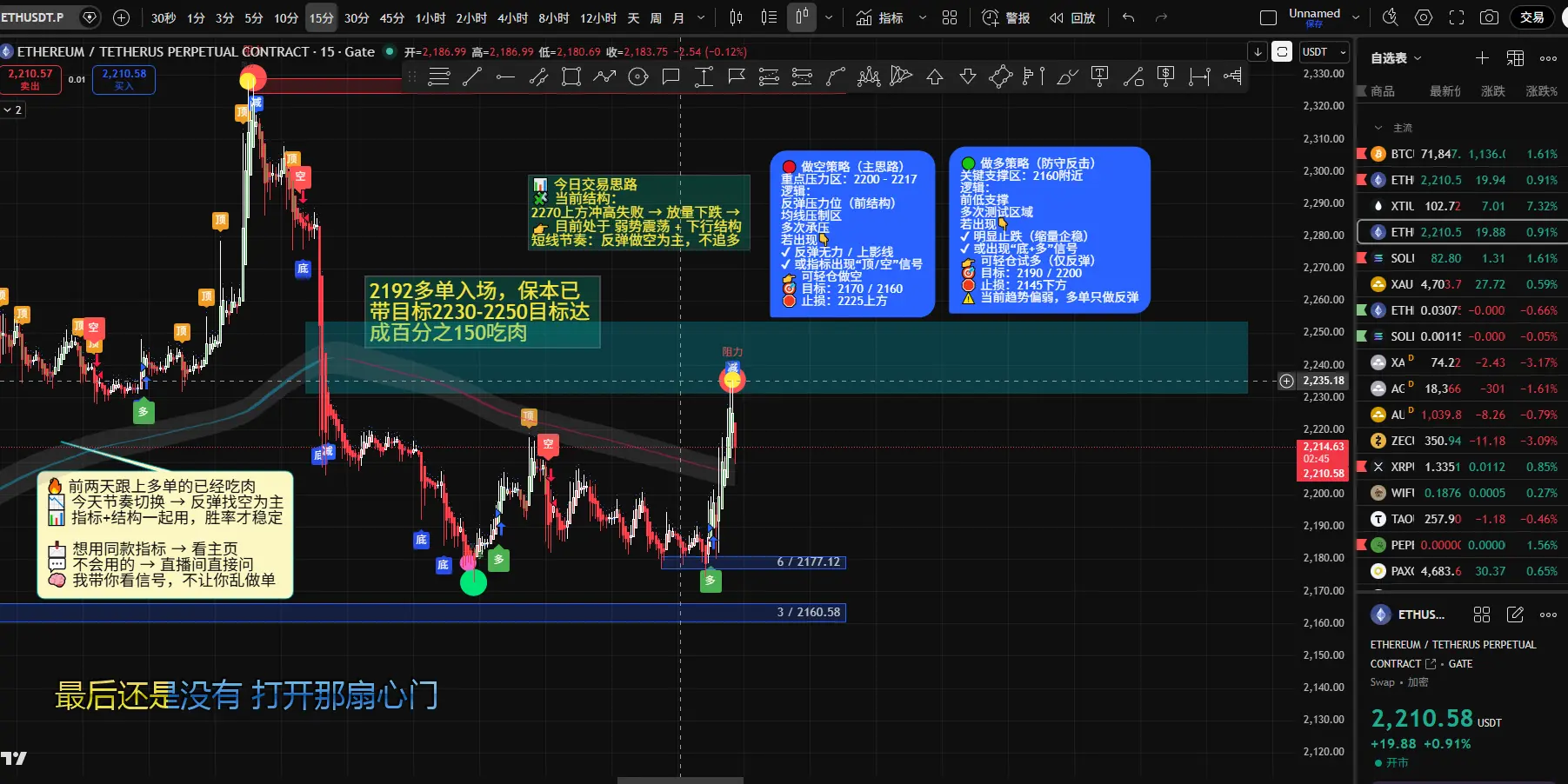The height and width of the screenshot is (784, 1568).
Task: Select the arrow up marker tool
Action: [x=935, y=76]
